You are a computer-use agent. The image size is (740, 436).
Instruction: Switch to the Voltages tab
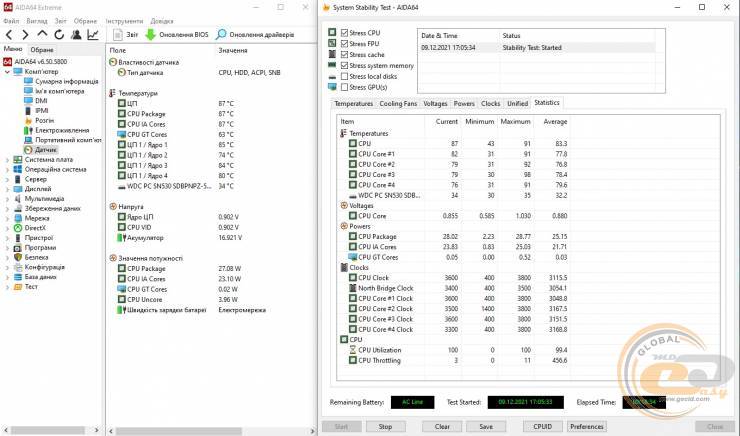[435, 103]
